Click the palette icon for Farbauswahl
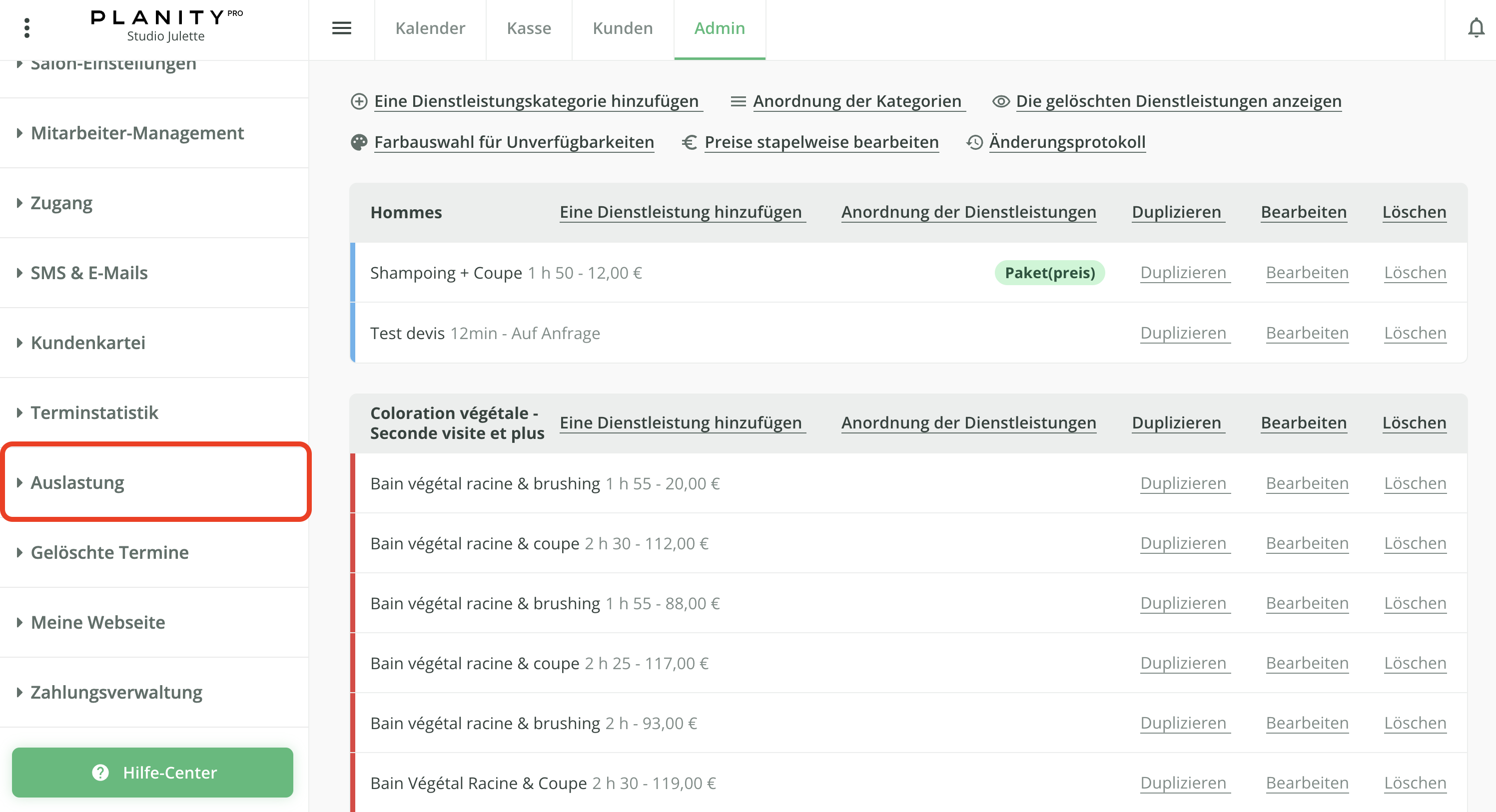 [359, 142]
